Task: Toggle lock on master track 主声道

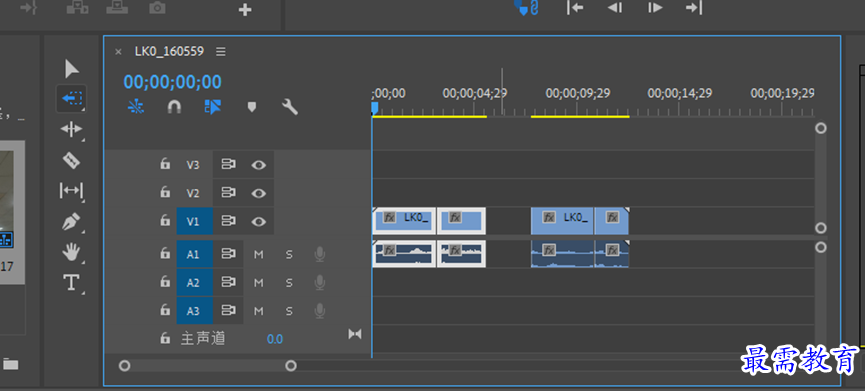Action: (x=165, y=338)
